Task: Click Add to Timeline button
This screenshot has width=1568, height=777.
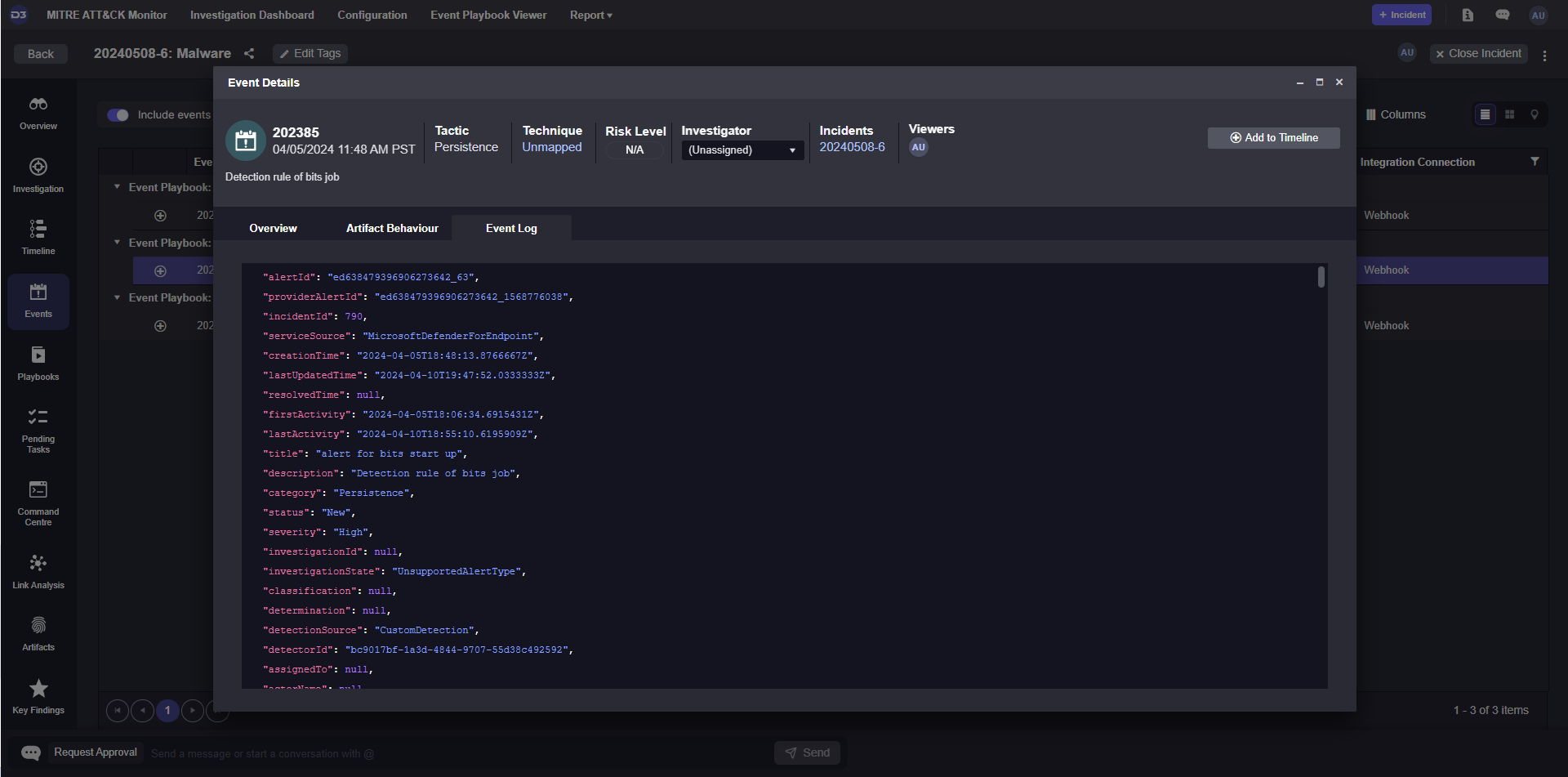Action: pyautogui.click(x=1274, y=138)
